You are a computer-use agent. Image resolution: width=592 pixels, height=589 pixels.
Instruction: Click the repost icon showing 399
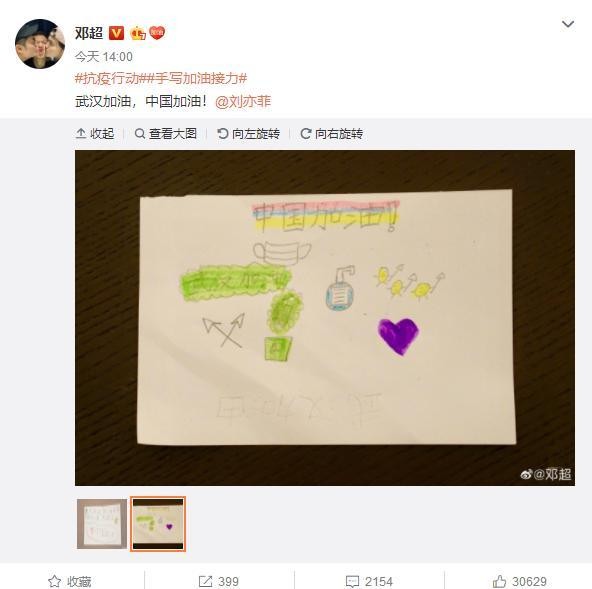219,581
